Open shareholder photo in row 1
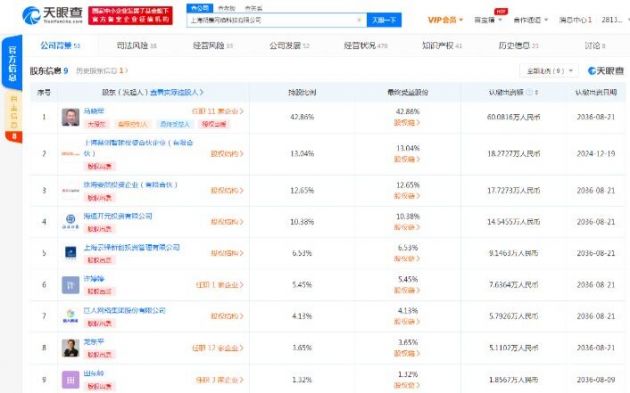This screenshot has width=630, height=393. (x=70, y=117)
